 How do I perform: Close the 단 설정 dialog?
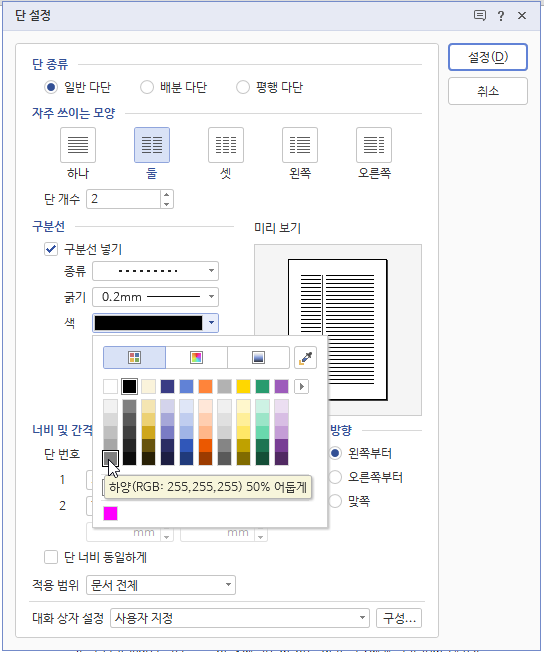(x=522, y=16)
